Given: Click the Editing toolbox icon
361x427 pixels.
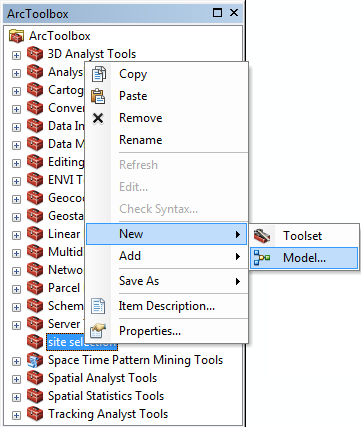Looking at the screenshot, I should coord(35,162).
